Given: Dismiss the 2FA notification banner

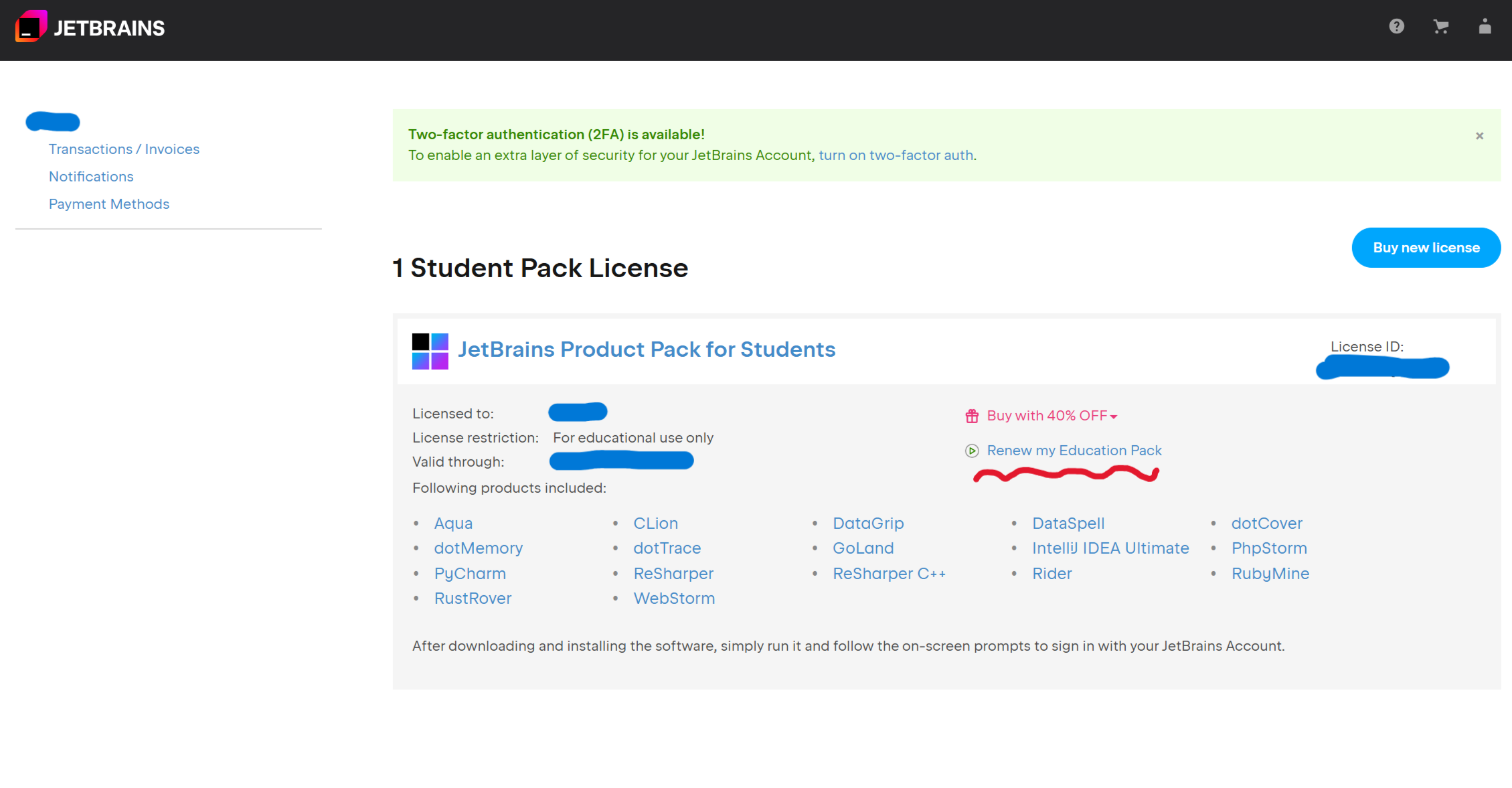Looking at the screenshot, I should click(x=1479, y=136).
